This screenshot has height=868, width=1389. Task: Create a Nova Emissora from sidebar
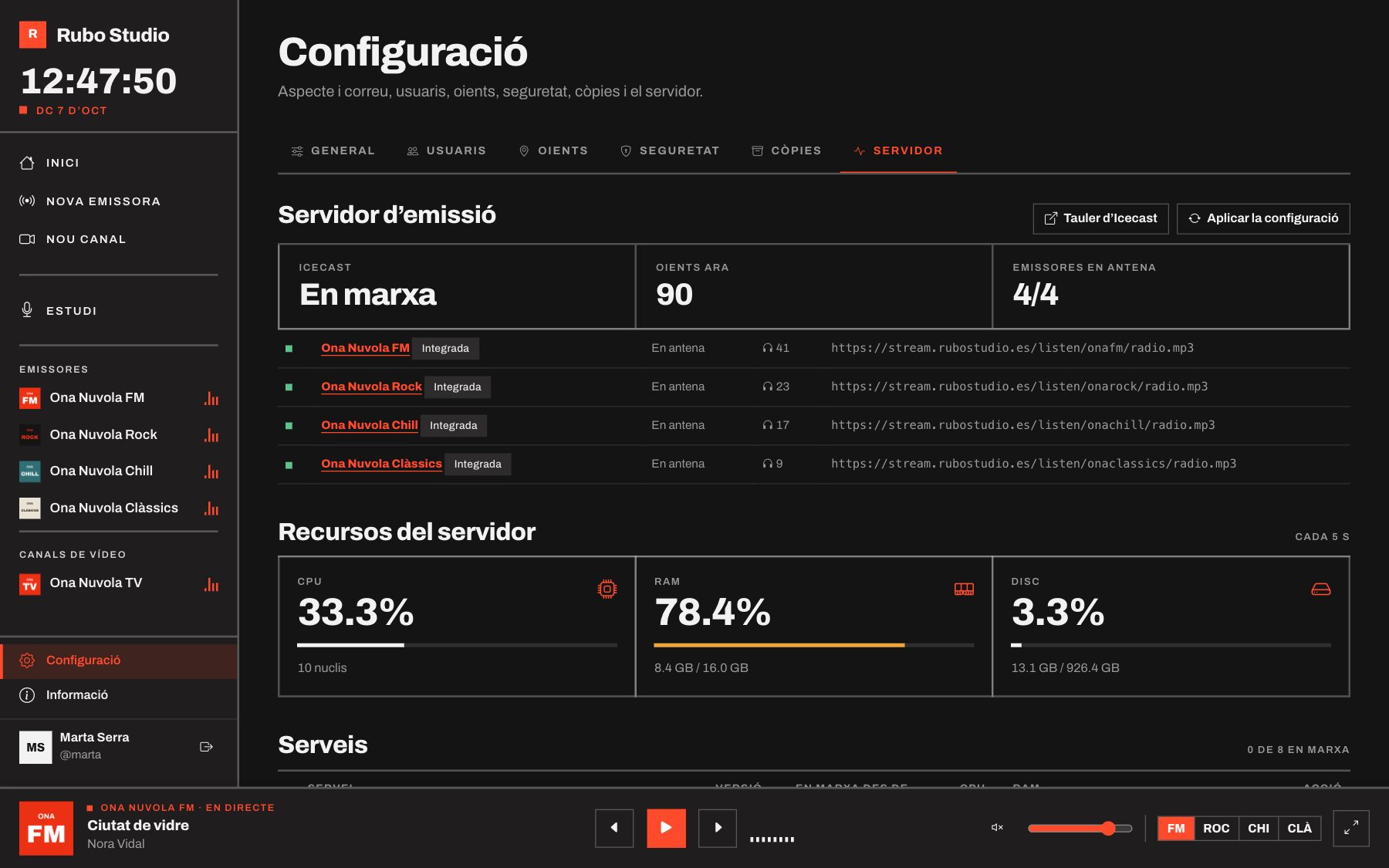click(118, 201)
